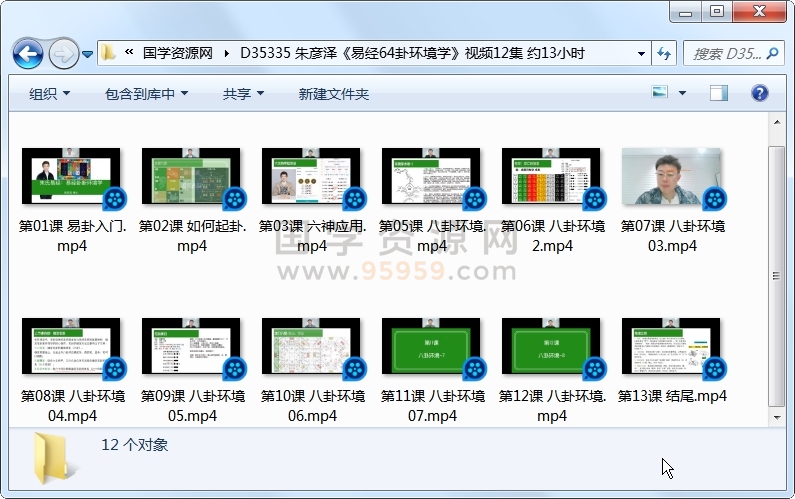Click the D35335 朱彦泽 folder breadcrumb
The height and width of the screenshot is (499, 795).
coord(412,53)
